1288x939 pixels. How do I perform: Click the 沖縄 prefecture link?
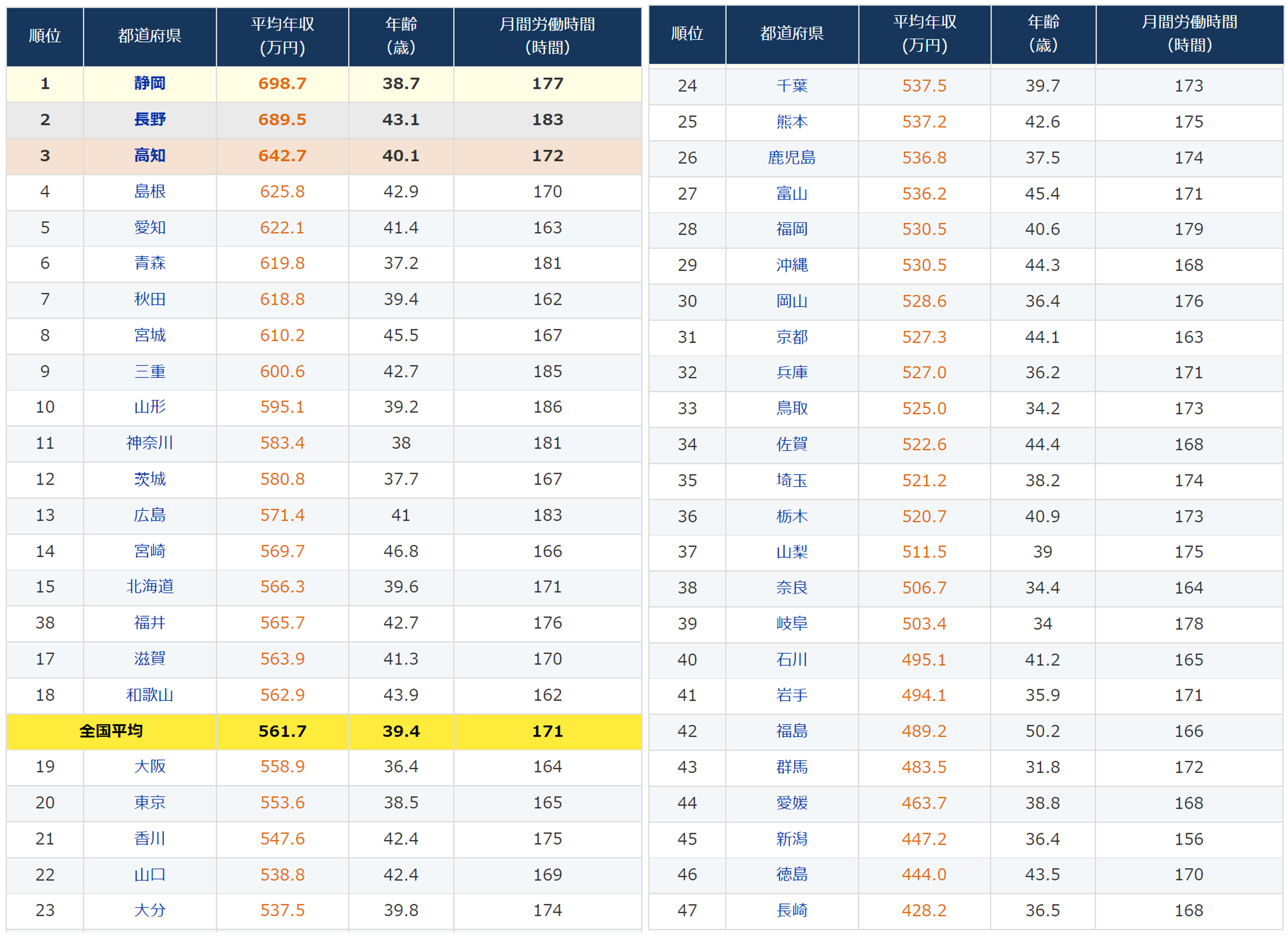pyautogui.click(x=791, y=265)
